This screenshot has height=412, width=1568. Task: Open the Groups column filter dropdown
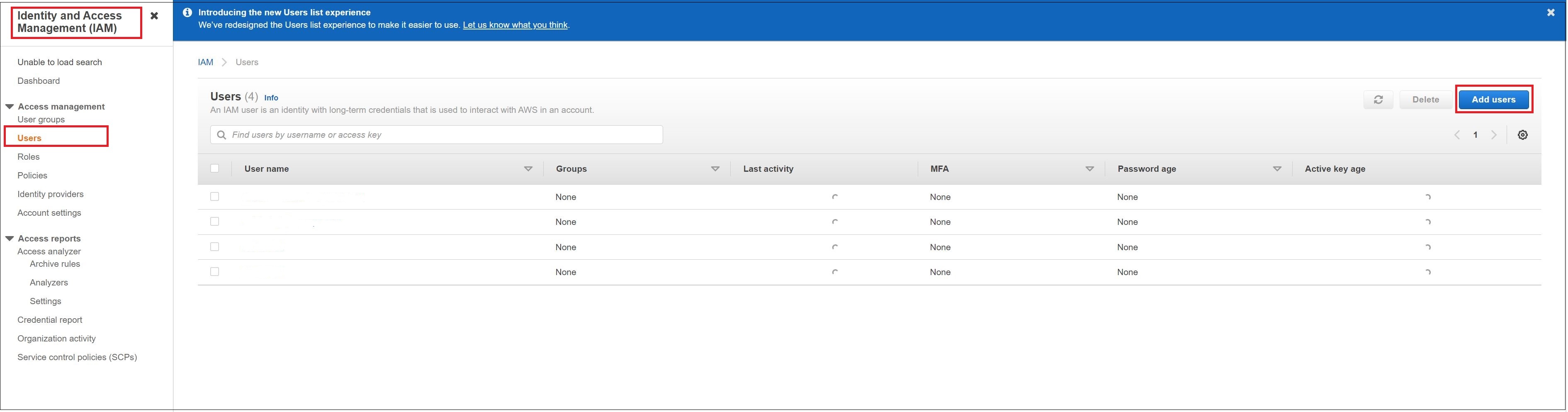[716, 168]
